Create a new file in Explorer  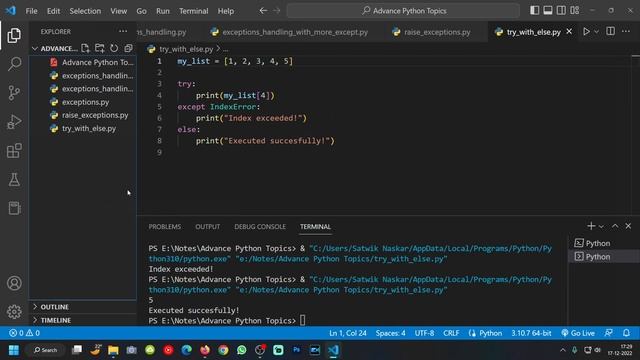85,48
